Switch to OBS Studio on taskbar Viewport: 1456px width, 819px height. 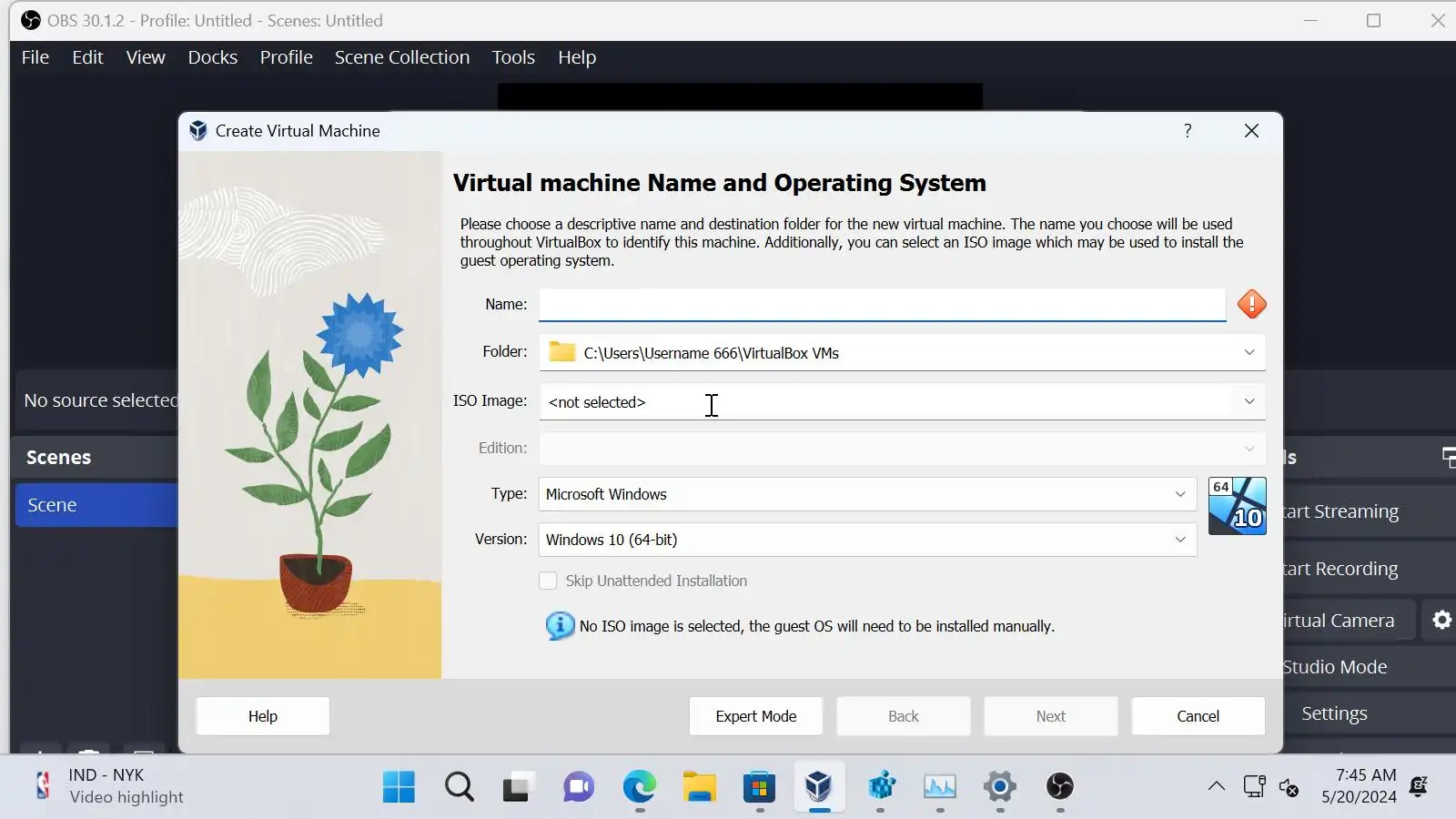1060,786
